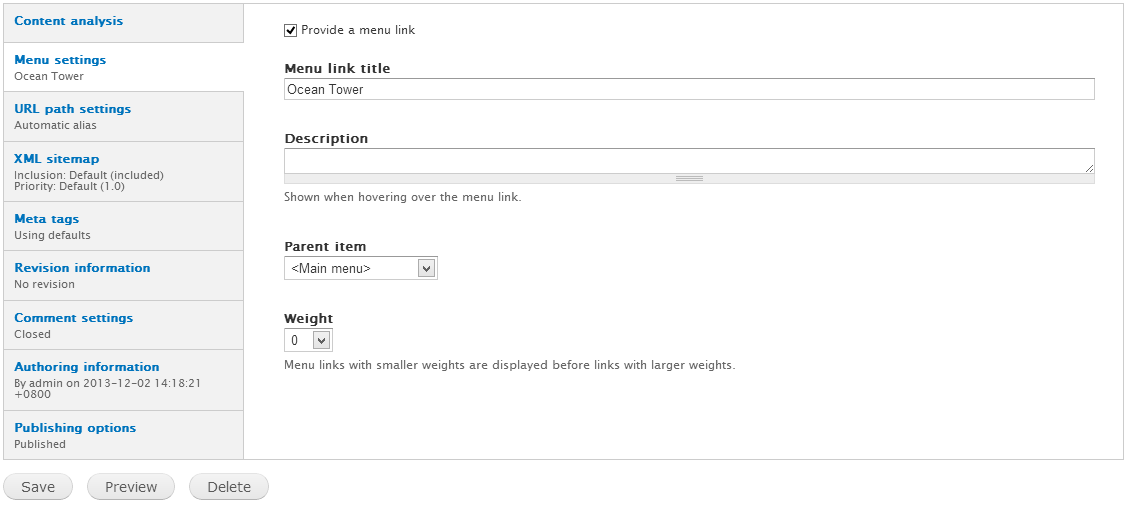Click the Menu link title input field
The image size is (1129, 507).
click(689, 89)
